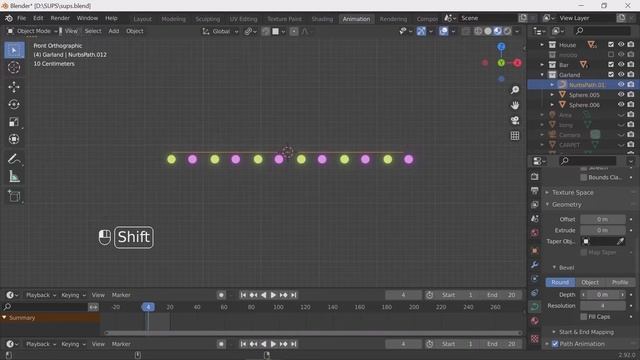Switch to solid viewport shading
This screenshot has width=640, height=360.
point(488,31)
